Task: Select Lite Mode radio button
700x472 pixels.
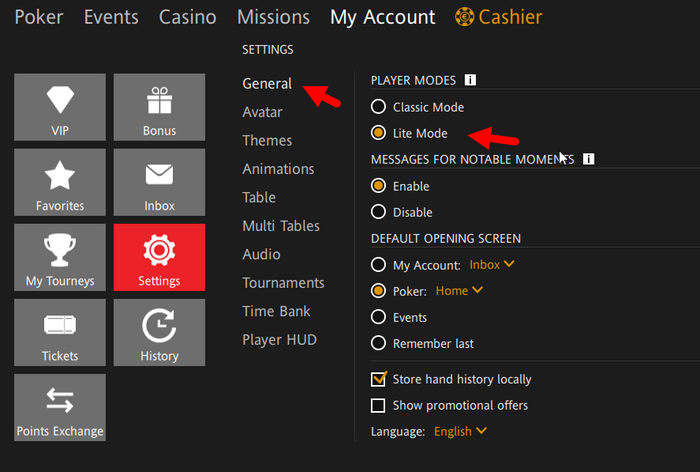Action: coord(378,133)
